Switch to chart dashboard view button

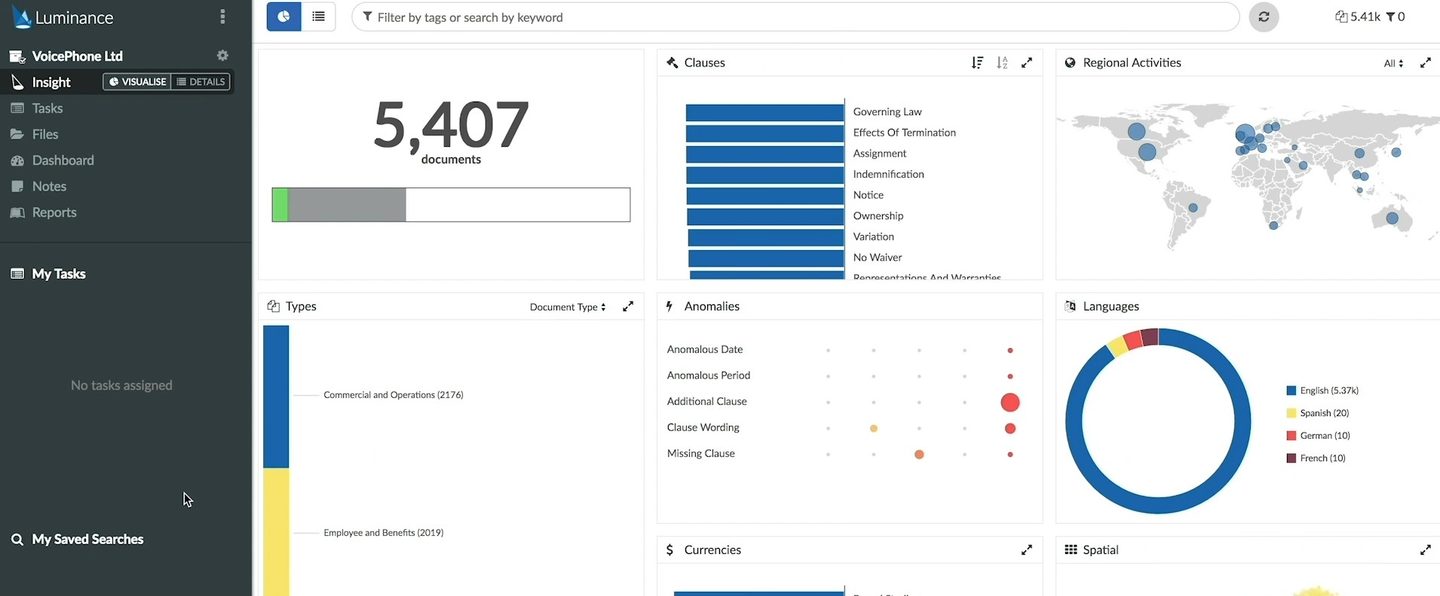tap(284, 17)
